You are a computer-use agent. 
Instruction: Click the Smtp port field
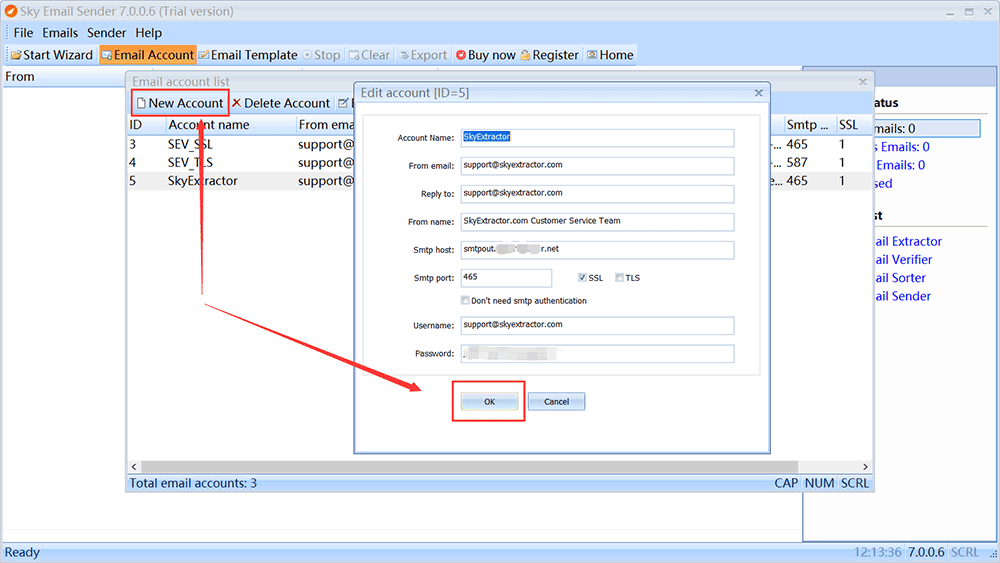505,278
